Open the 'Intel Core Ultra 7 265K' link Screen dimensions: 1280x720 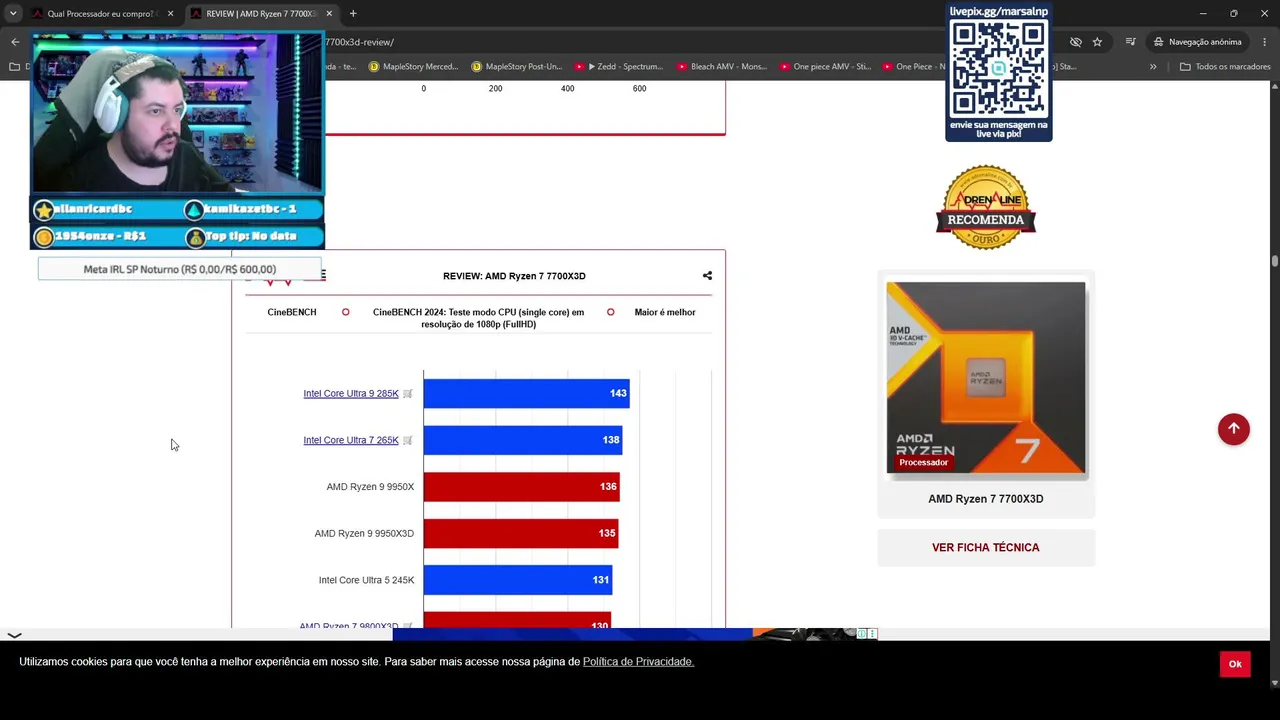click(x=351, y=440)
